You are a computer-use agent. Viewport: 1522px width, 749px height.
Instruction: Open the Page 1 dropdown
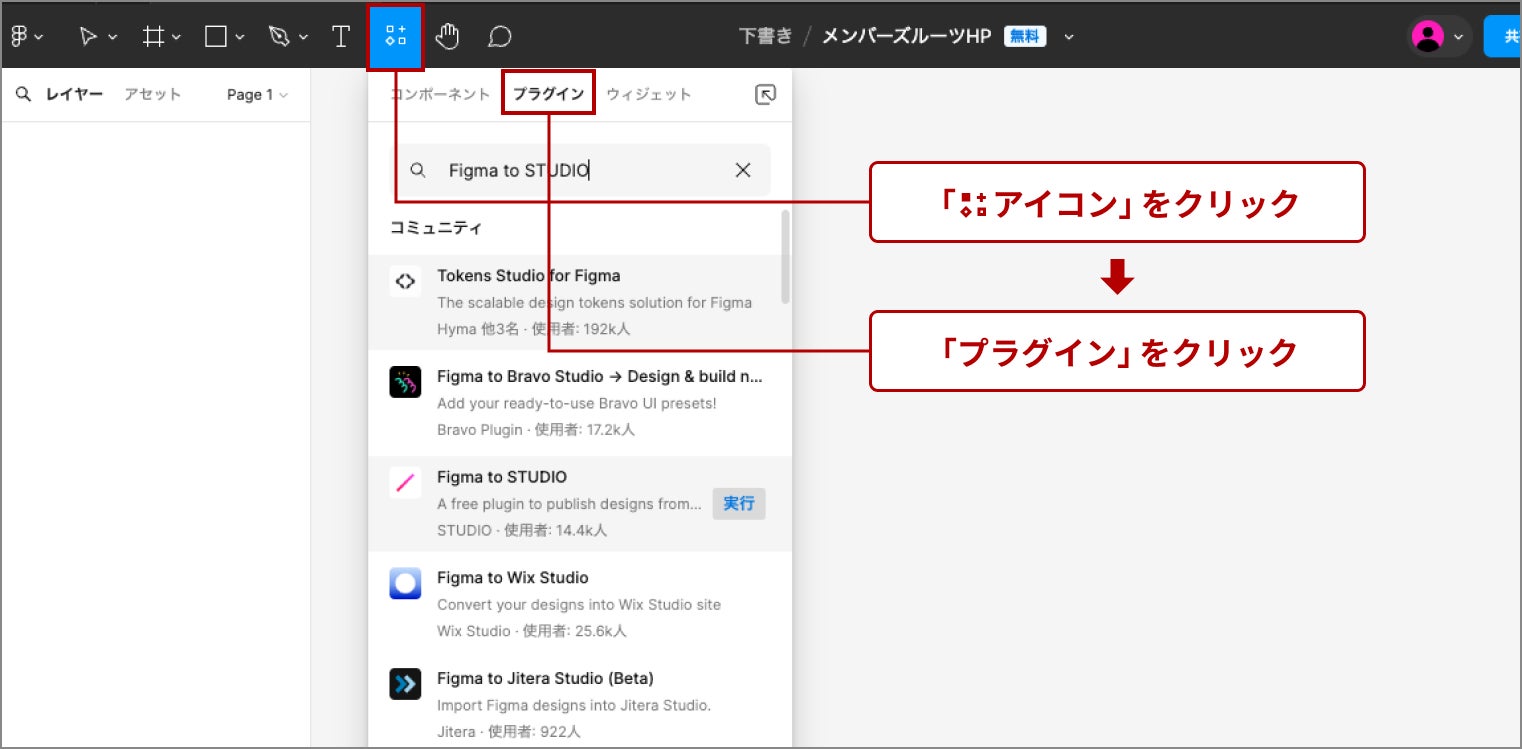257,95
